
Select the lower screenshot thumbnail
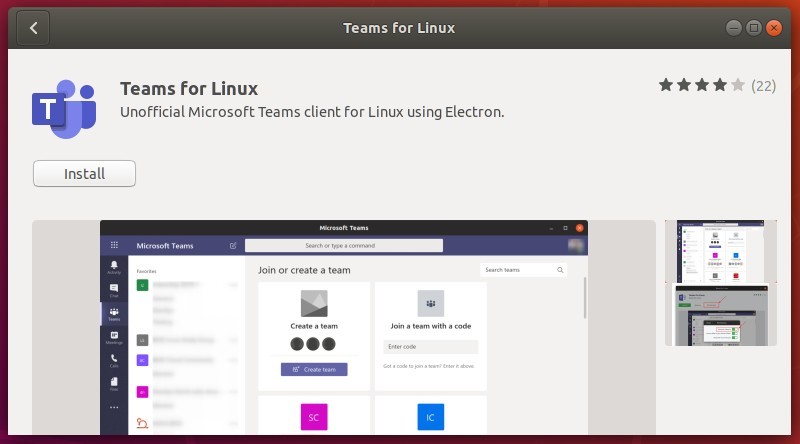pyautogui.click(x=720, y=315)
